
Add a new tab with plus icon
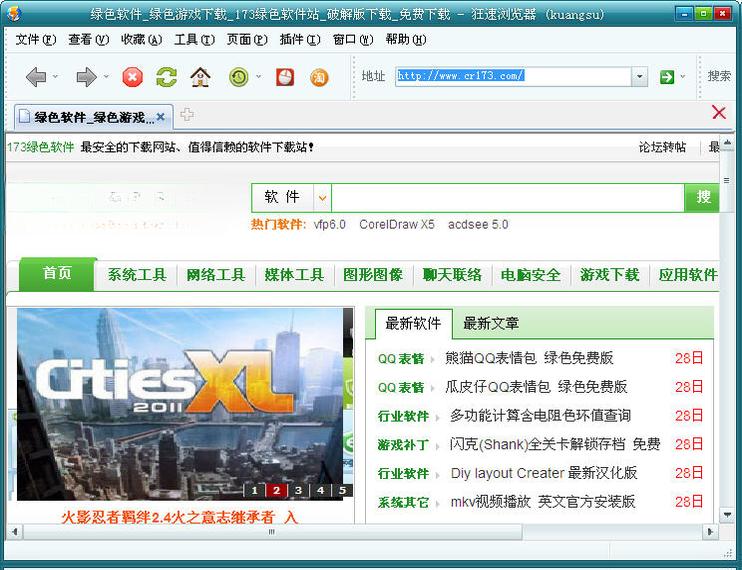187,114
